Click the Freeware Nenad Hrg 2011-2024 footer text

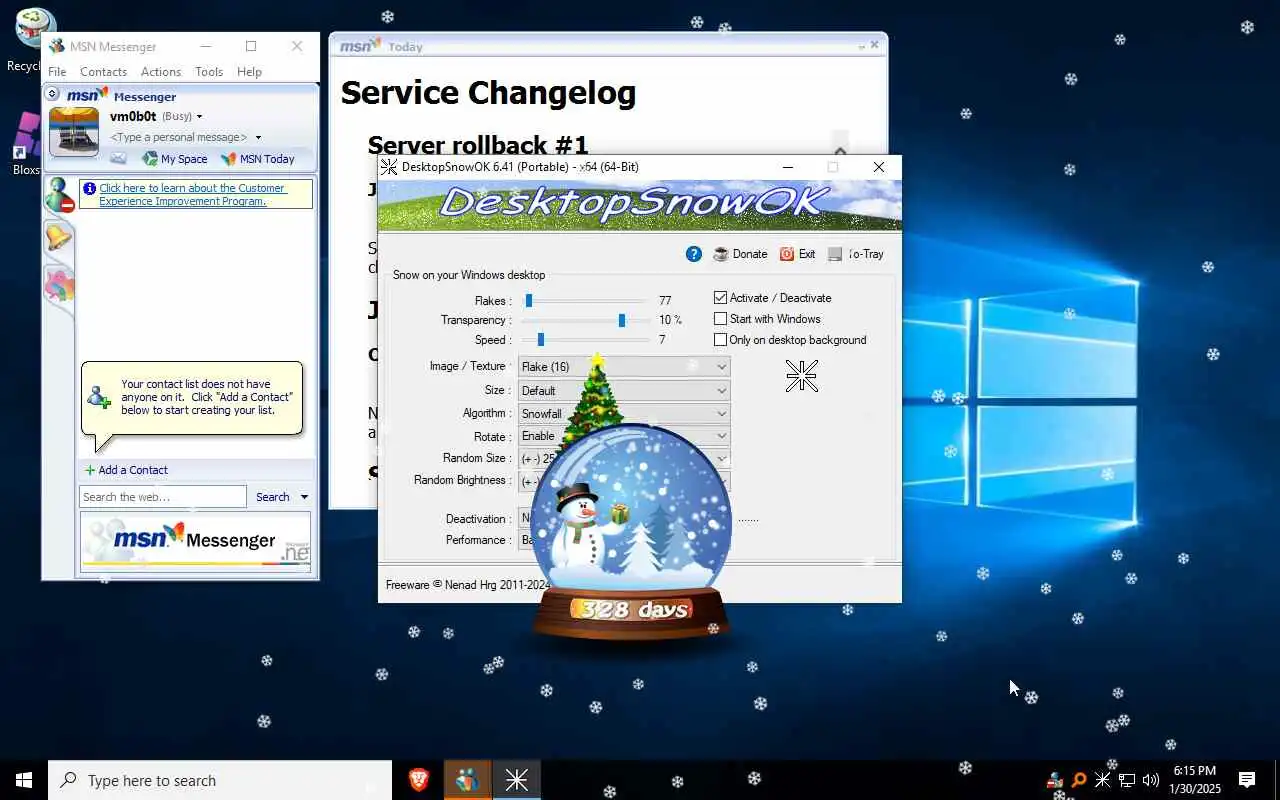[467, 585]
